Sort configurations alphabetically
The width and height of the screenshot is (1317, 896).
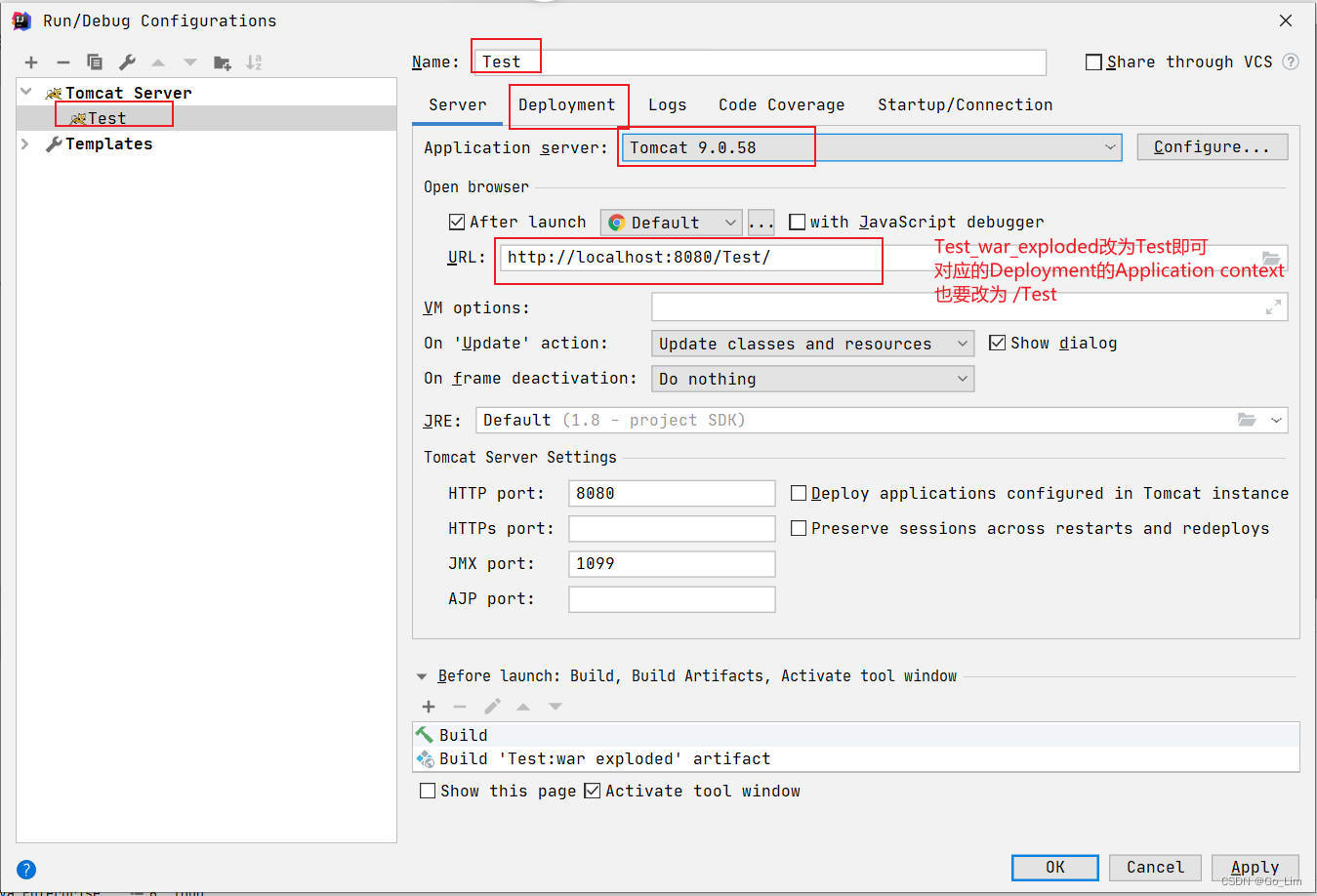[254, 62]
